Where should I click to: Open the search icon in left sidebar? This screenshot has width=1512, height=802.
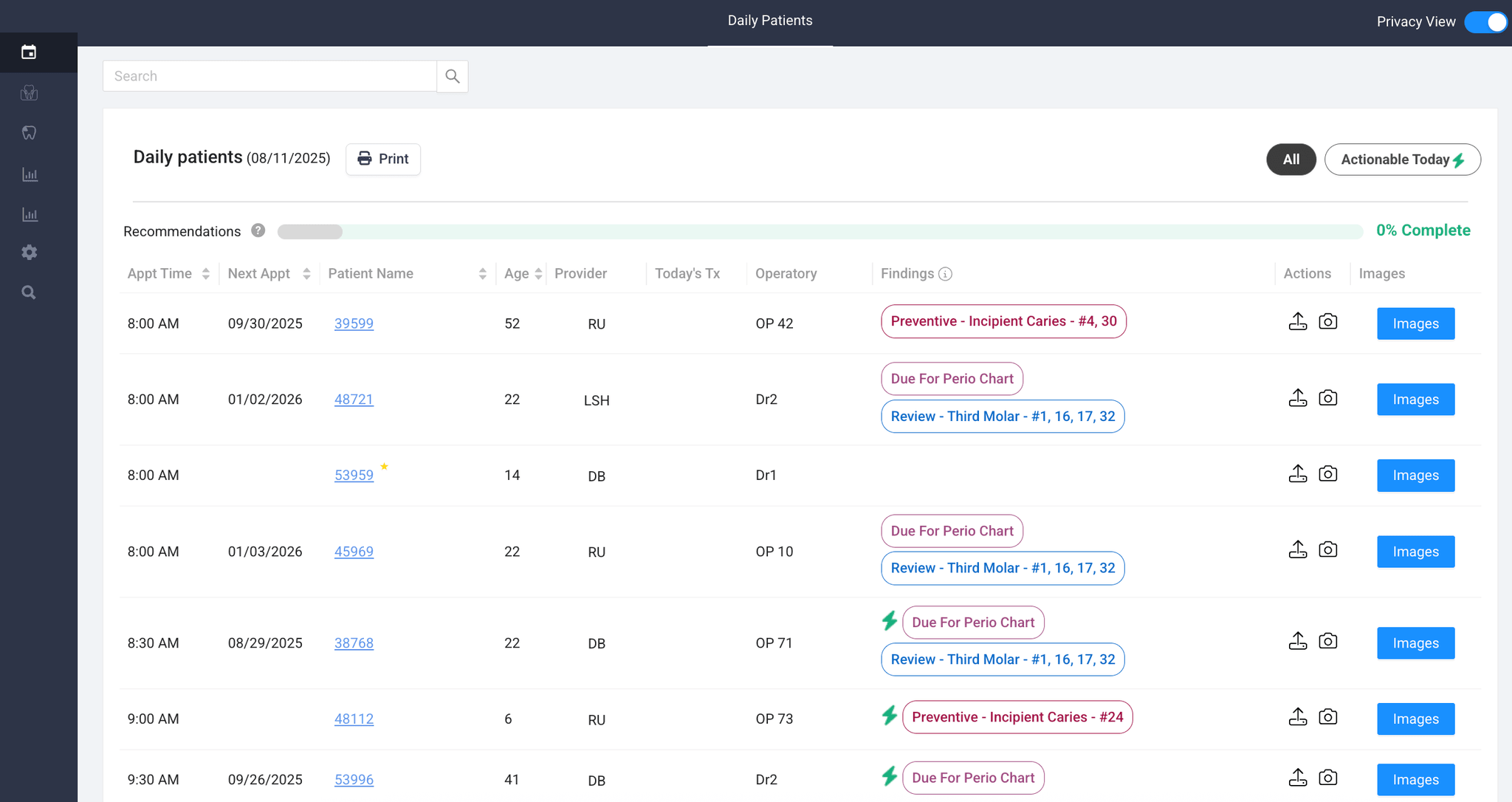point(29,292)
